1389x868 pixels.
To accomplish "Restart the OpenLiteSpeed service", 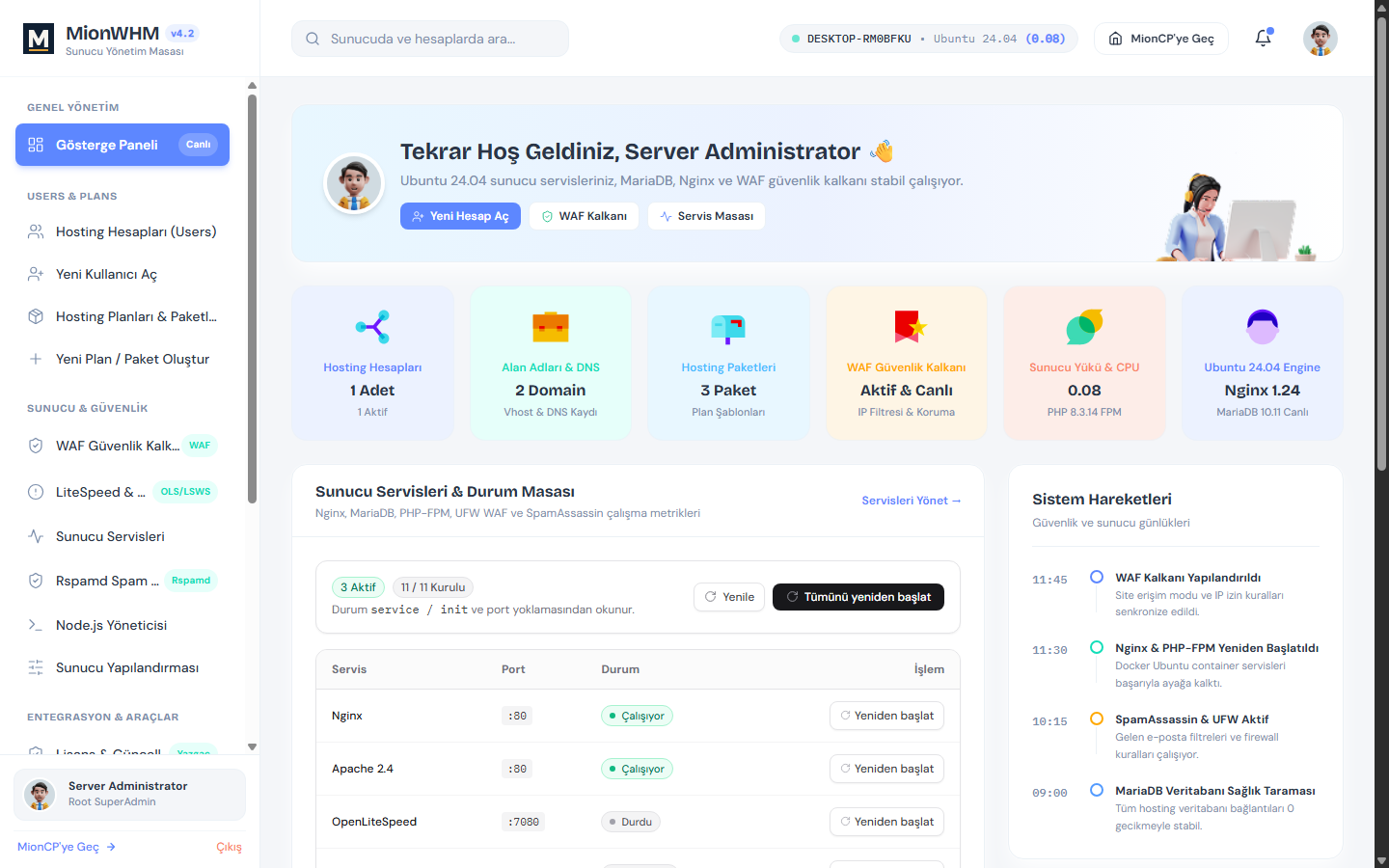I will point(886,822).
